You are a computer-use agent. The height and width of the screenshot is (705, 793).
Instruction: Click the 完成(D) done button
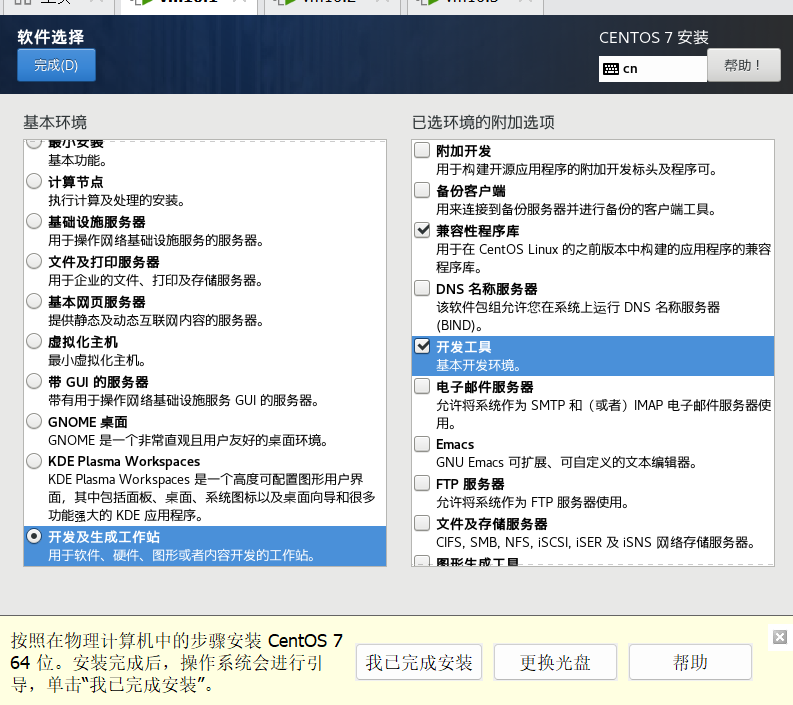pos(56,65)
